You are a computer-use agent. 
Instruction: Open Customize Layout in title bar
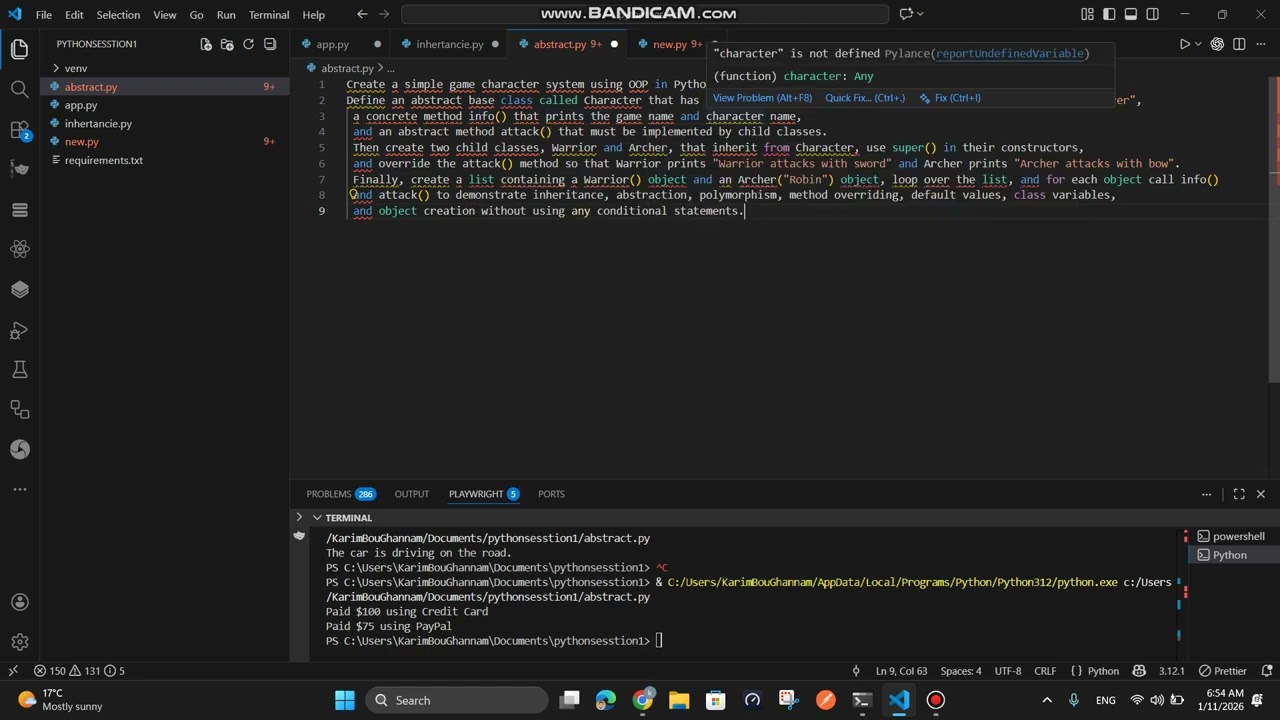pos(1087,14)
